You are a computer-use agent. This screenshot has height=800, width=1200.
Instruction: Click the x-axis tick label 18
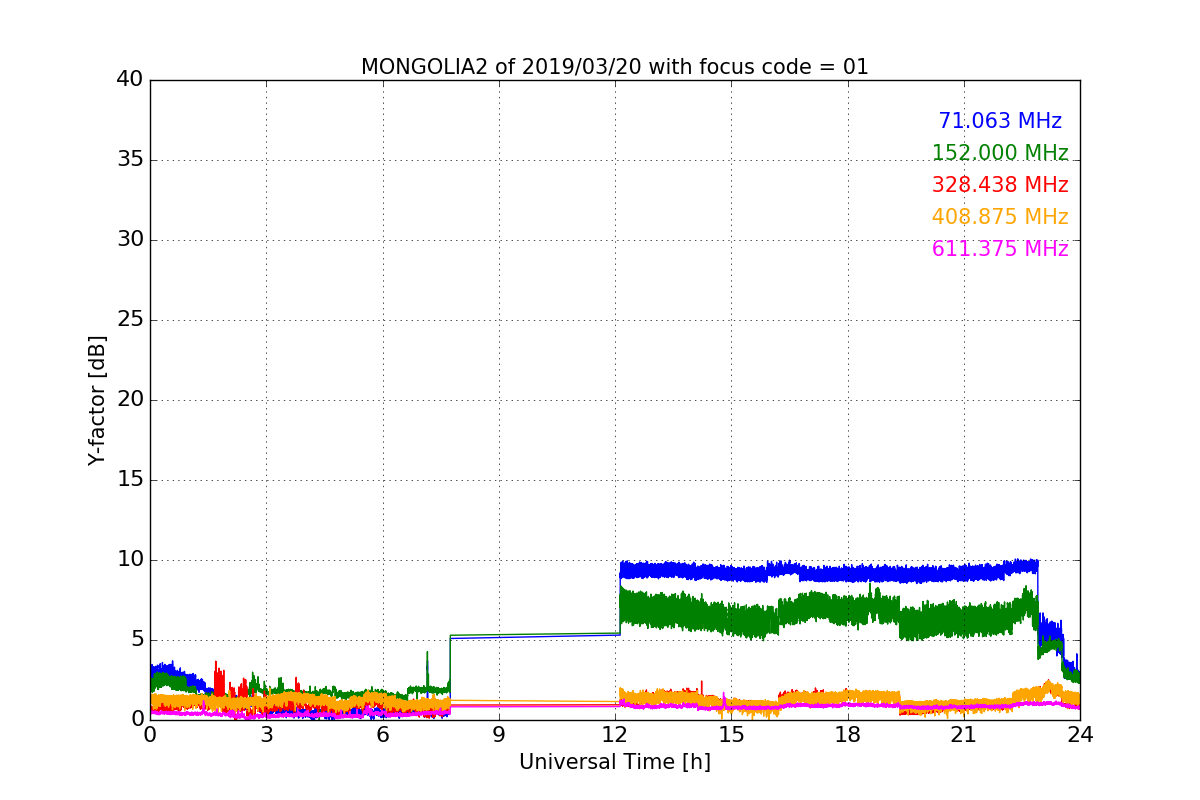point(848,735)
